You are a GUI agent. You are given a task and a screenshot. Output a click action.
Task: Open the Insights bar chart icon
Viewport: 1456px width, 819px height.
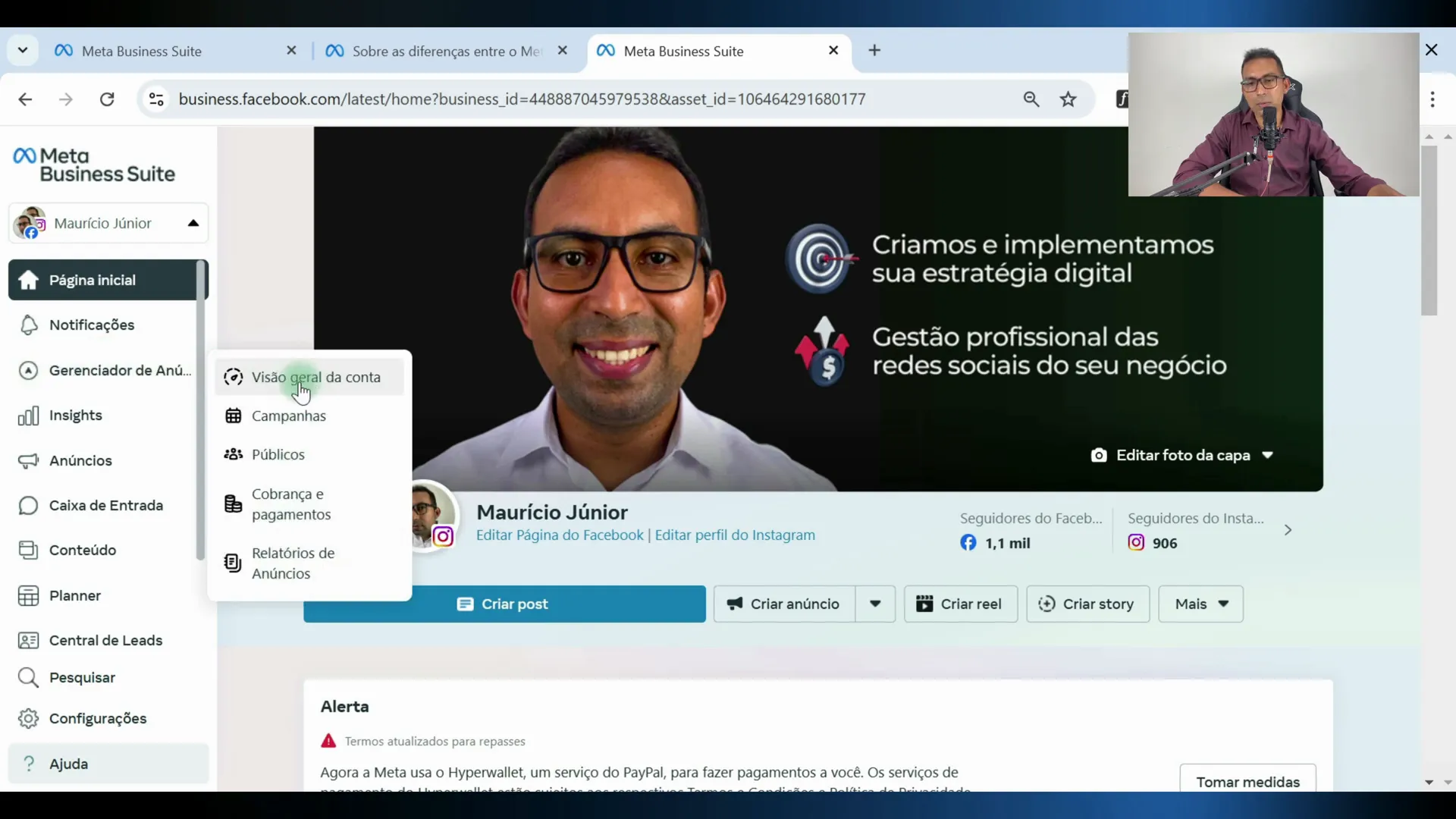click(28, 416)
